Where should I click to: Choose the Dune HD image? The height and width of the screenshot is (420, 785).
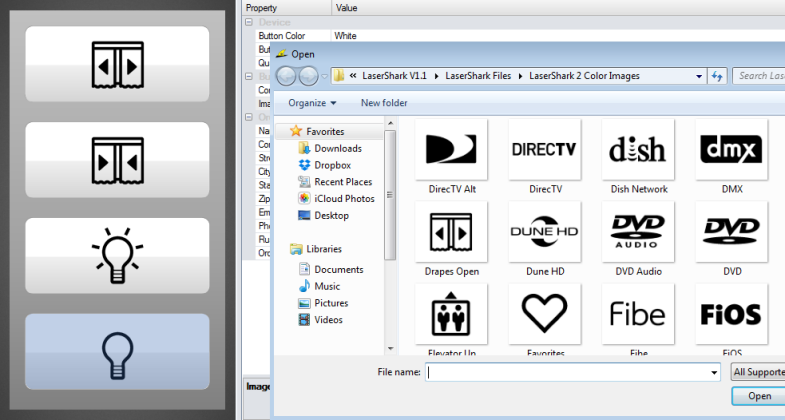click(545, 232)
